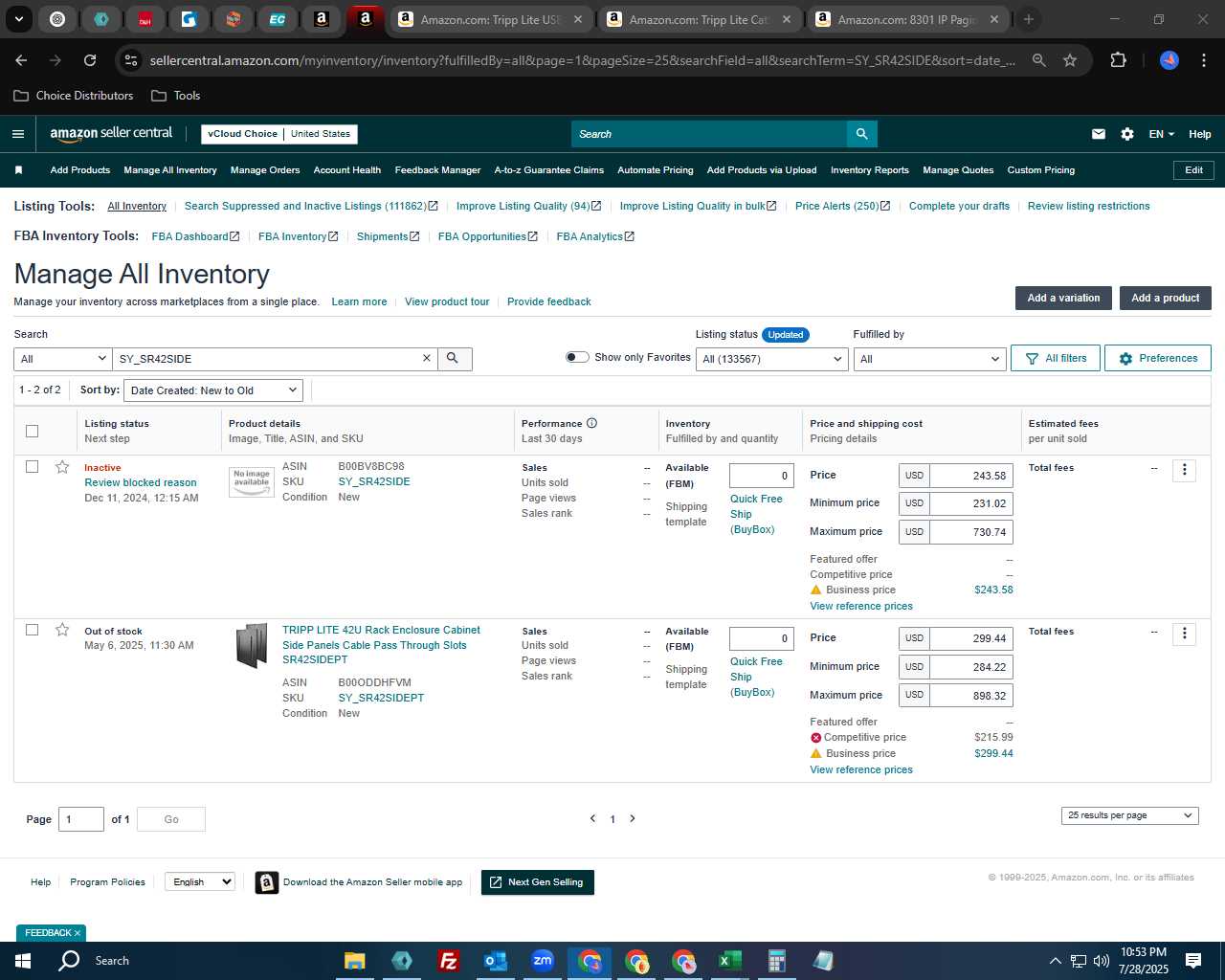This screenshot has width=1225, height=980.
Task: Open the EN language menu in the header
Action: tap(1161, 134)
